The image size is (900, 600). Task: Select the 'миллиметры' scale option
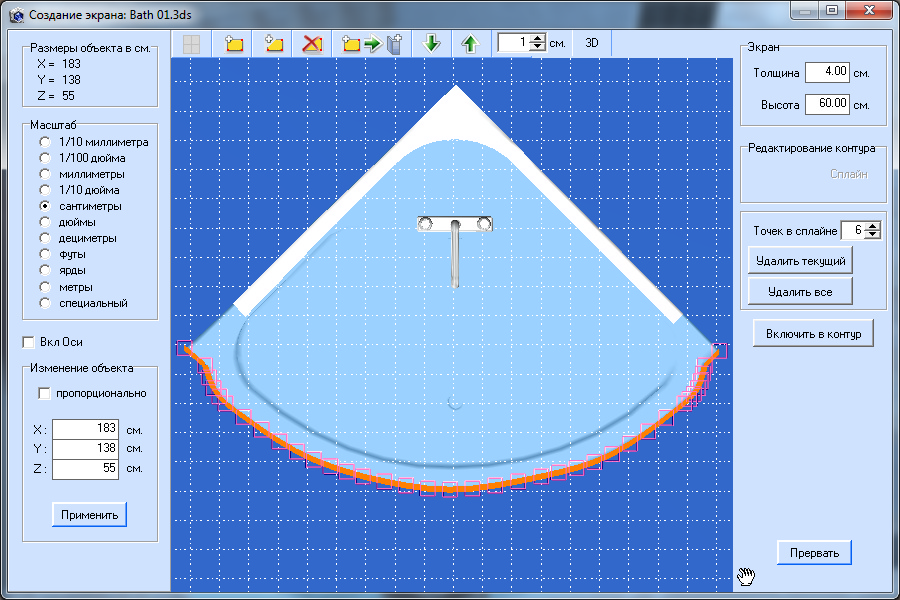[45, 174]
